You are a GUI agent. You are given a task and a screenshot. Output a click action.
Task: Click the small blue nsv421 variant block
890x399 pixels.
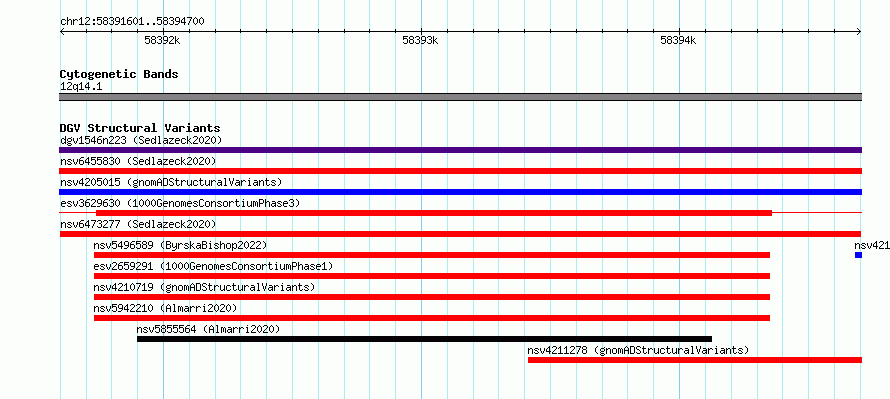(x=858, y=255)
